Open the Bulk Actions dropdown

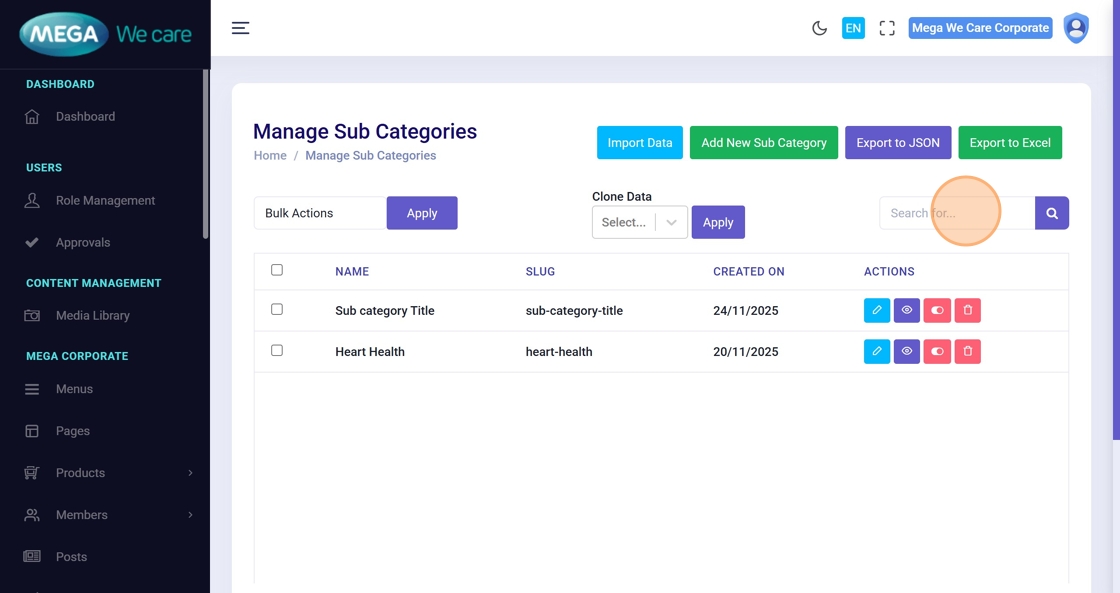click(x=320, y=213)
